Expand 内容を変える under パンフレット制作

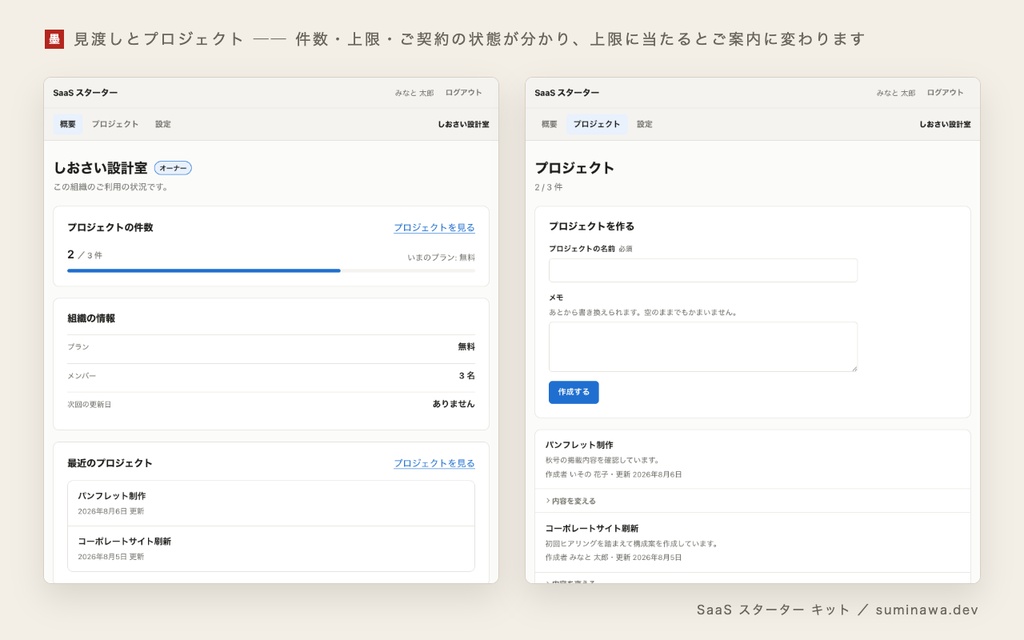click(x=571, y=501)
